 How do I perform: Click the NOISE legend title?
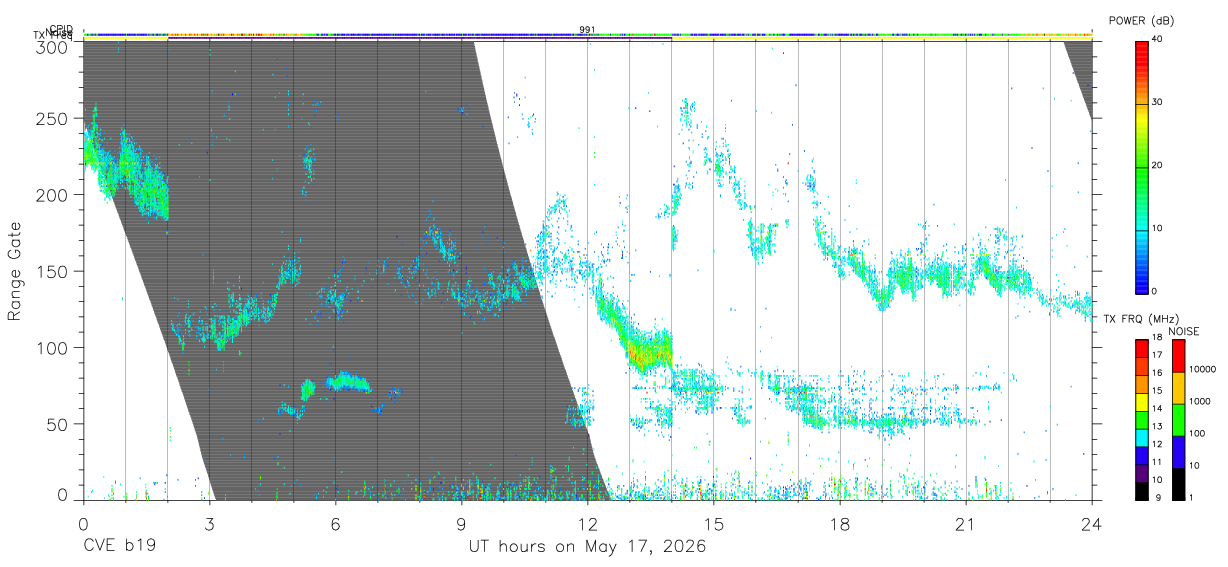(1185, 332)
